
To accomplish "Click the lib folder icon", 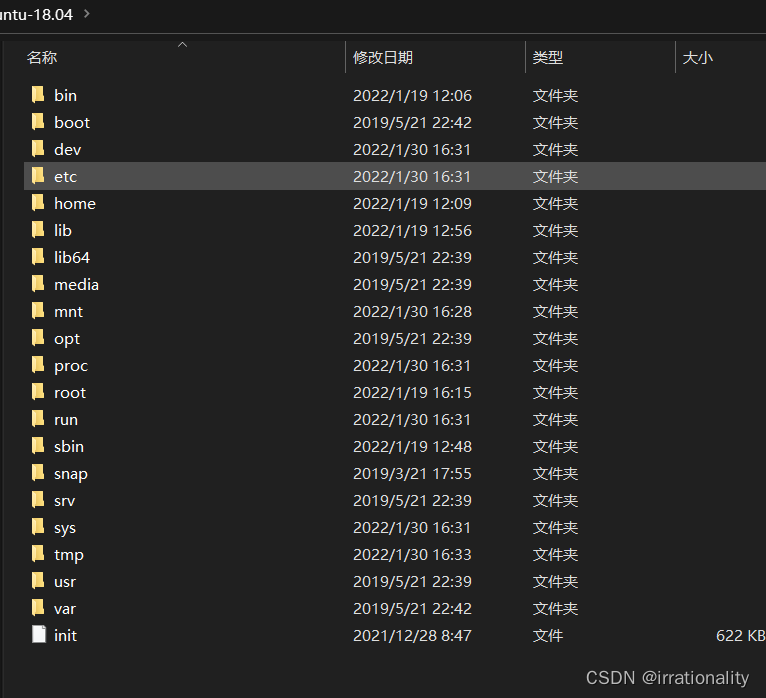I will (x=38, y=230).
